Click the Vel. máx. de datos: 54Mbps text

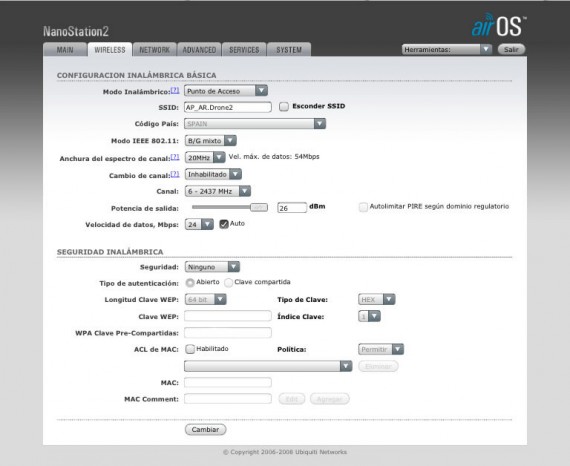tap(274, 157)
